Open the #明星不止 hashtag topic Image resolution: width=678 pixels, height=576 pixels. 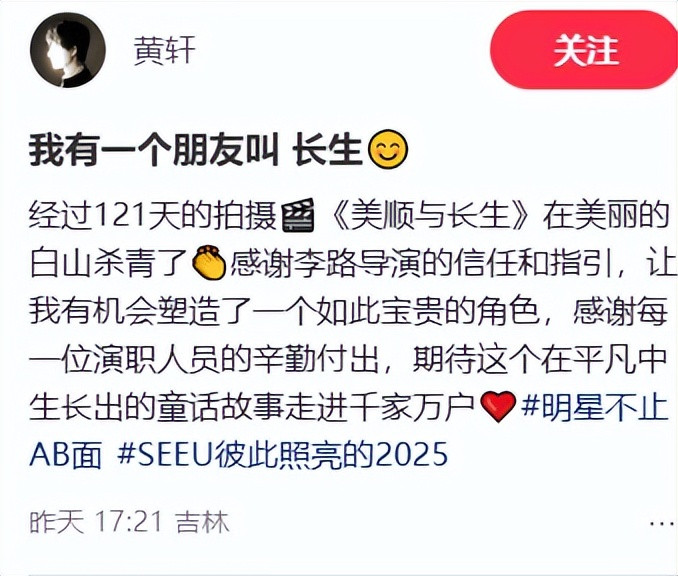click(595, 407)
